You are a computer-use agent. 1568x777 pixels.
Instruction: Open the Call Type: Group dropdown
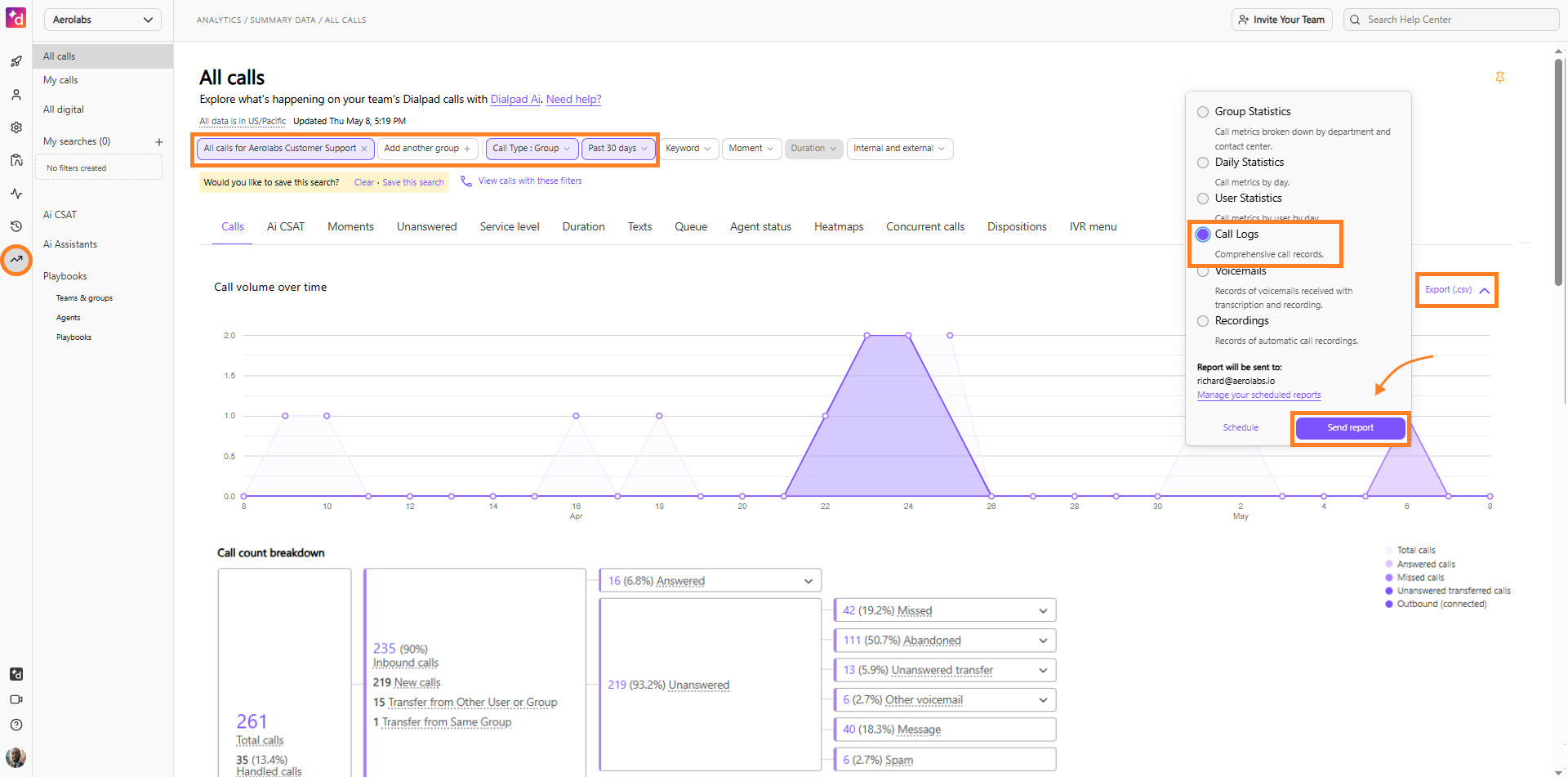pyautogui.click(x=532, y=149)
